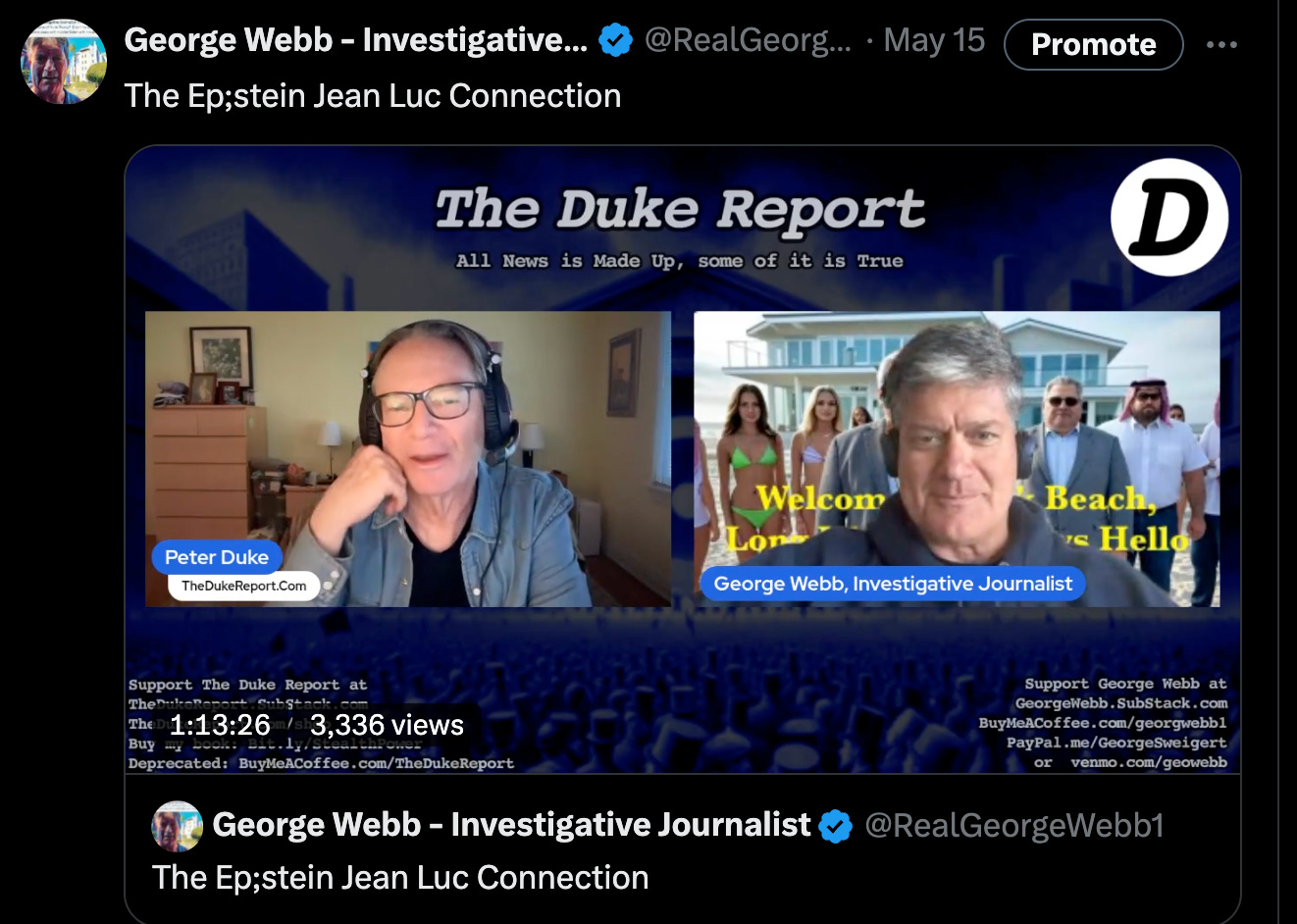Open the @RealGeorgeWebb1 handle in the quoted tweet

coord(1013,826)
